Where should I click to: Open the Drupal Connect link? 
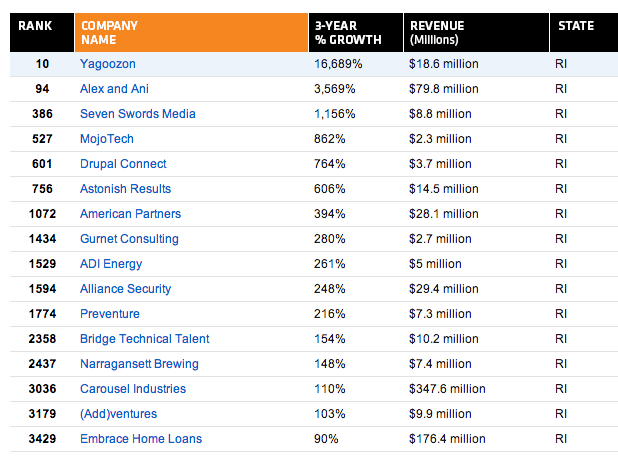click(x=123, y=164)
